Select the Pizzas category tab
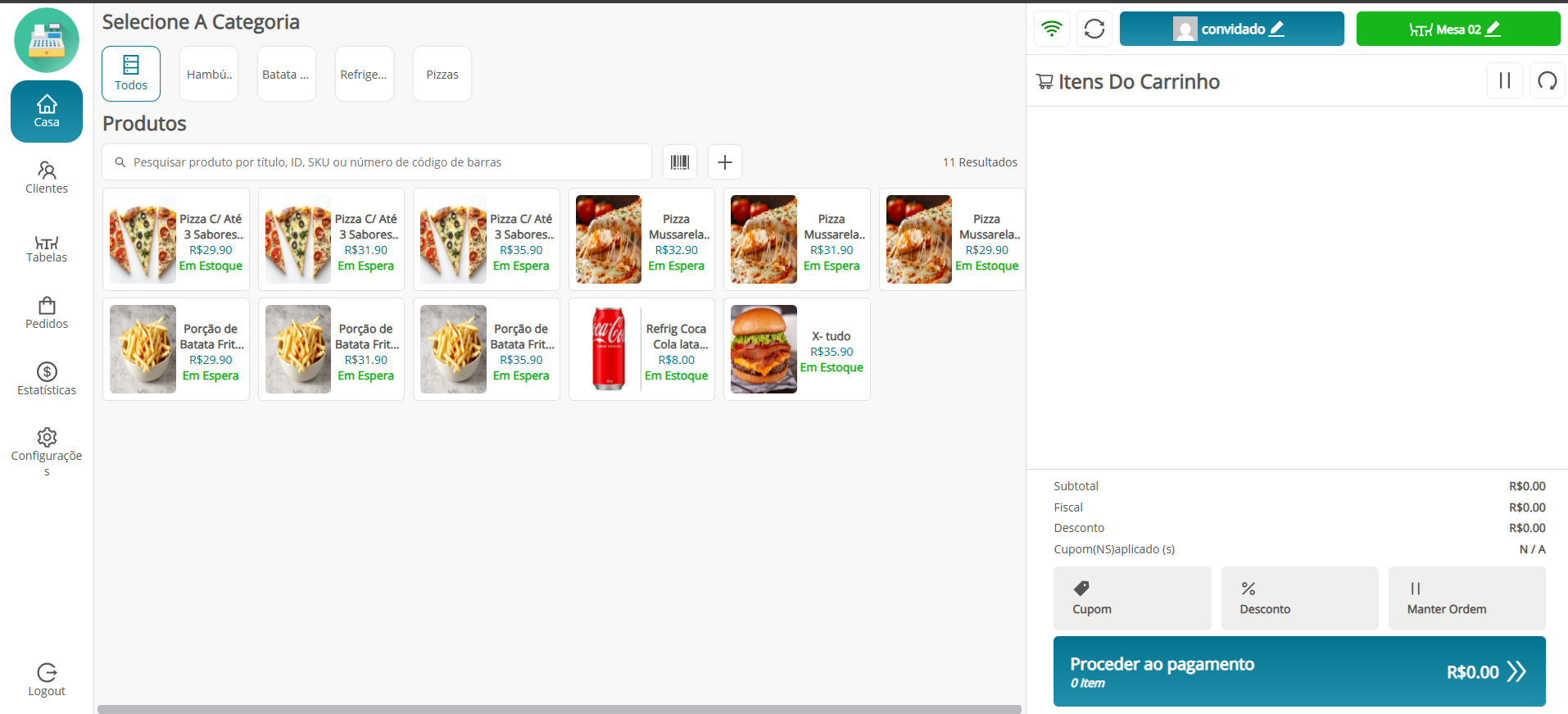The image size is (1568, 714). coord(442,75)
